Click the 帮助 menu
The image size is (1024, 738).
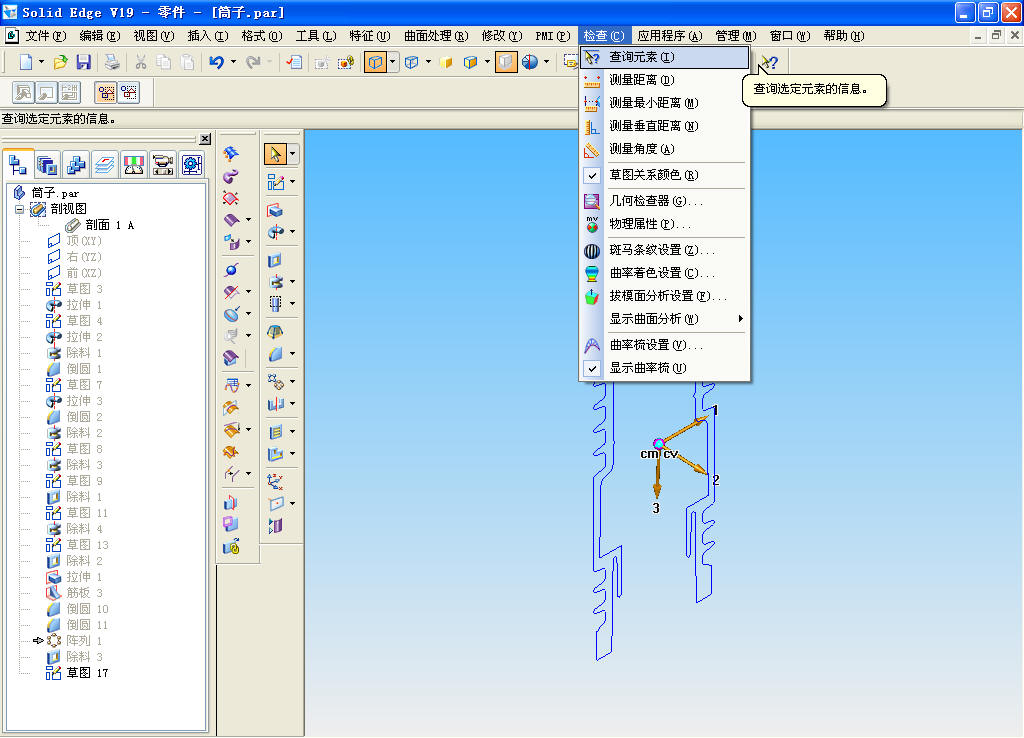coord(844,36)
